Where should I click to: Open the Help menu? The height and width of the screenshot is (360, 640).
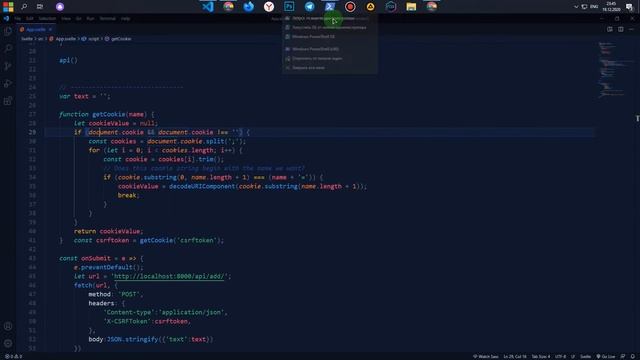pyautogui.click(x=125, y=18)
